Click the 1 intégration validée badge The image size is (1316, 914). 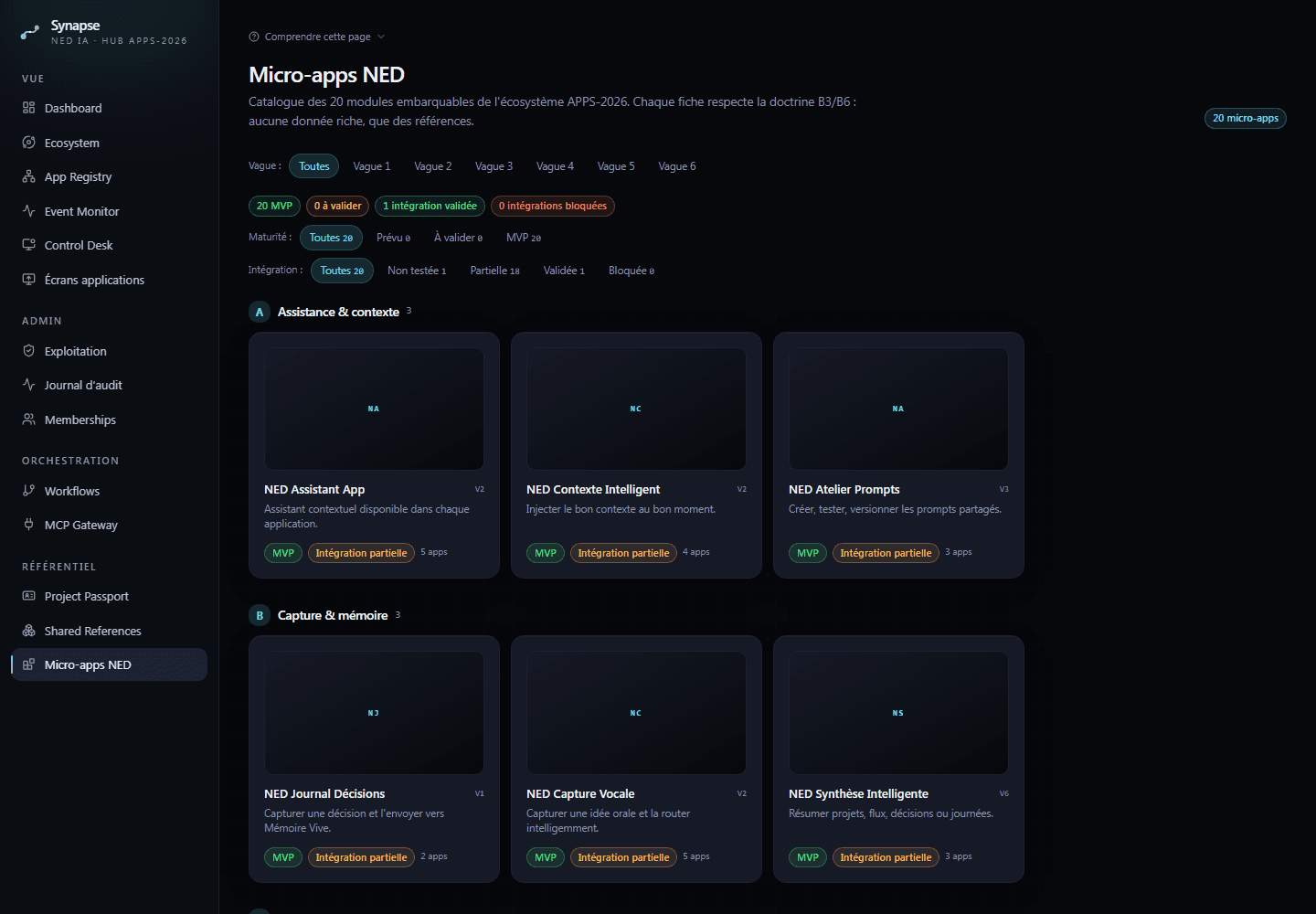pos(430,206)
